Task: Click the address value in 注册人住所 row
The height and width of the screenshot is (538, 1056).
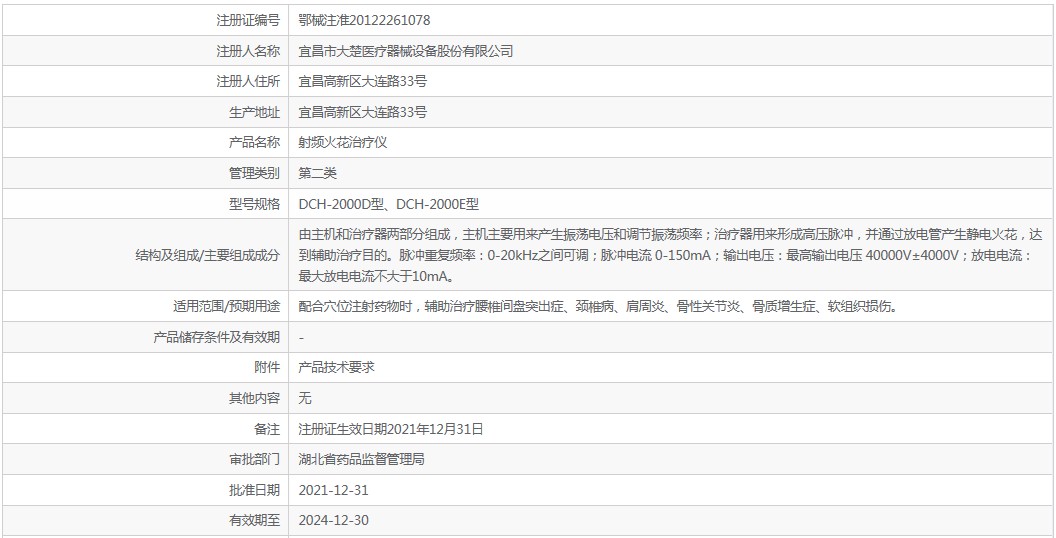Action: [362, 81]
